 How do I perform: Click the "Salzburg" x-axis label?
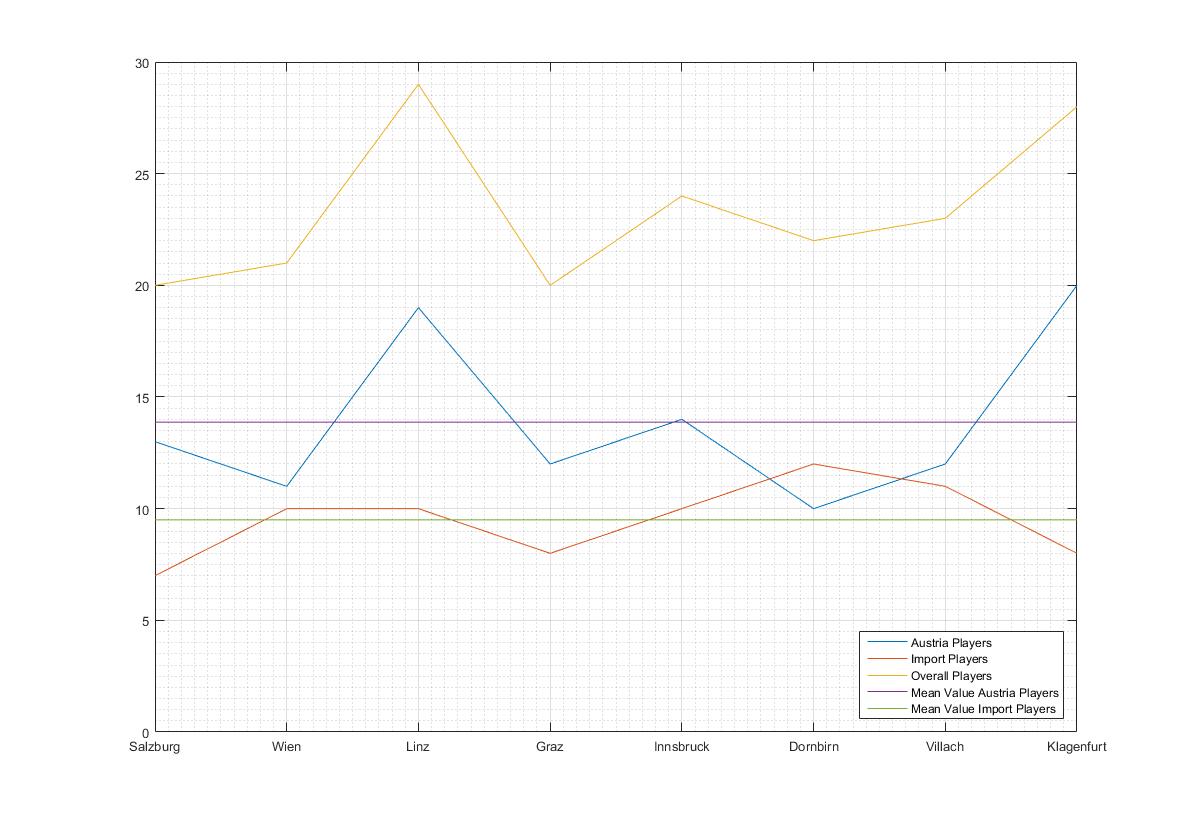point(155,747)
